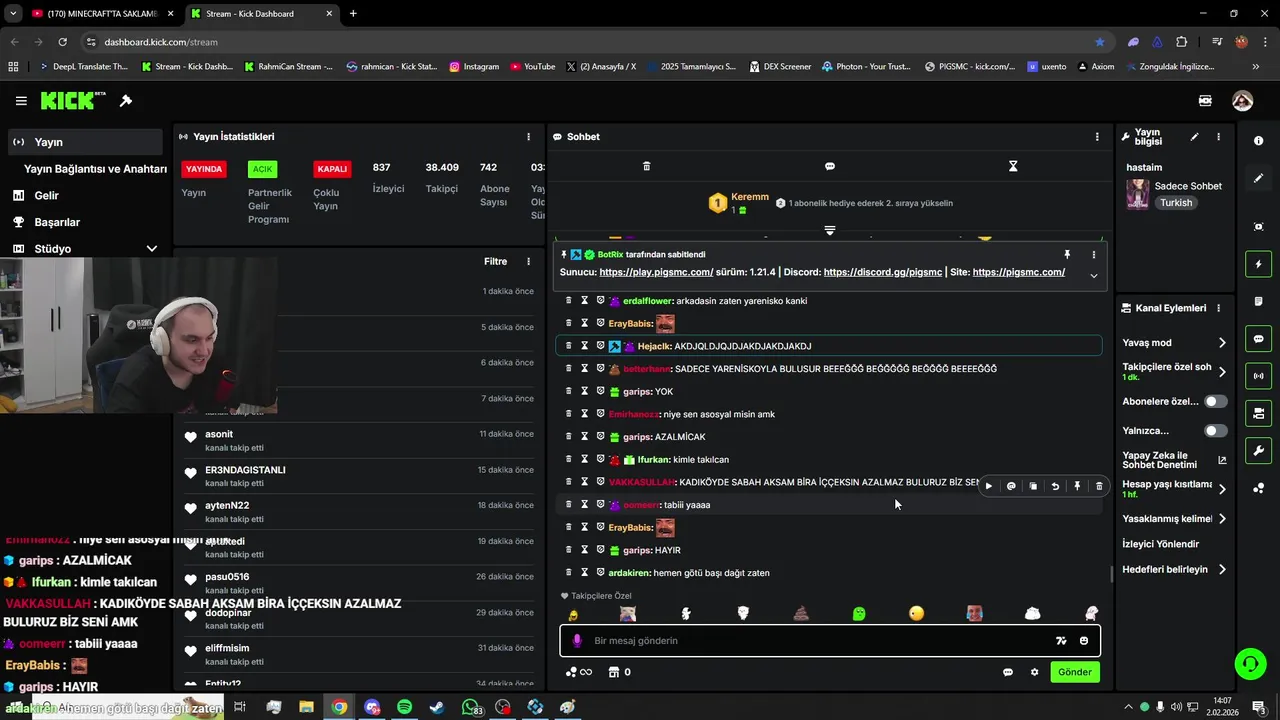Click the info icon in right sidebar
1280x720 pixels.
(x=1258, y=141)
